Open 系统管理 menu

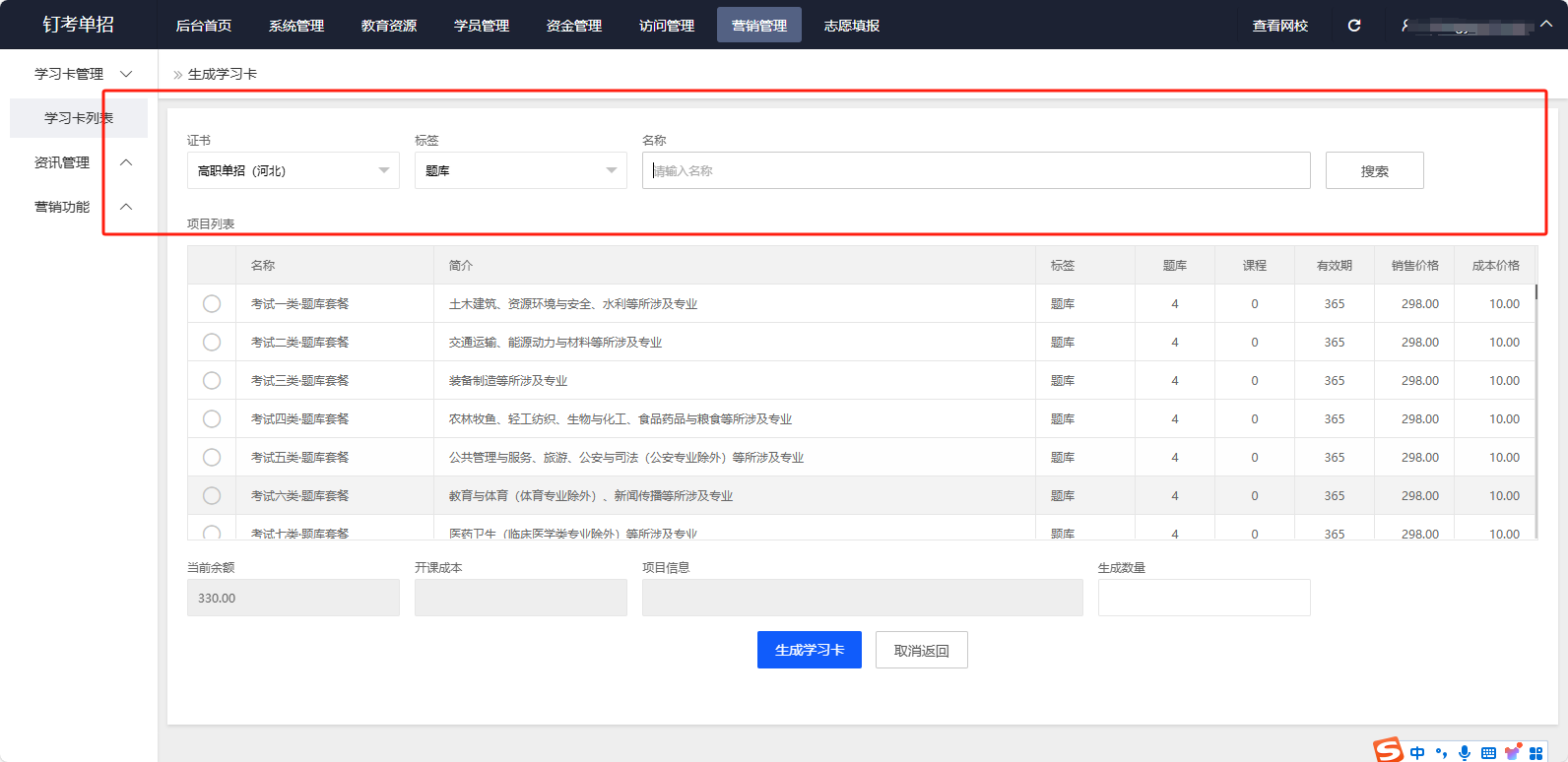[296, 26]
